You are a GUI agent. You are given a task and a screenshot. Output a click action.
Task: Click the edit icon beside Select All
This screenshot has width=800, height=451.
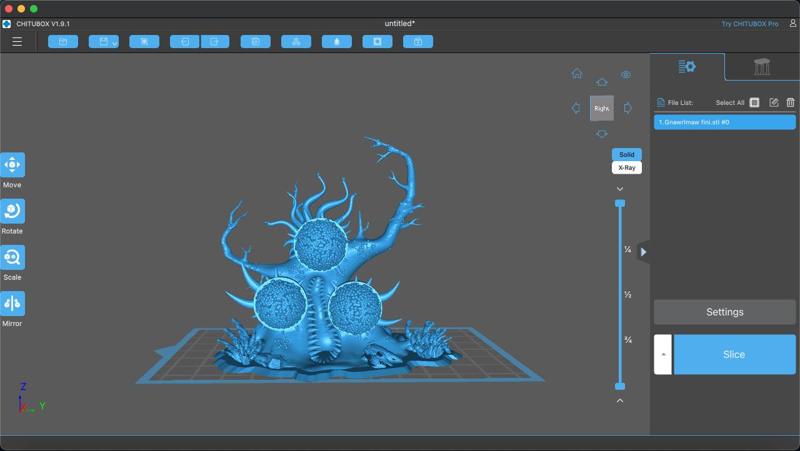coord(773,102)
